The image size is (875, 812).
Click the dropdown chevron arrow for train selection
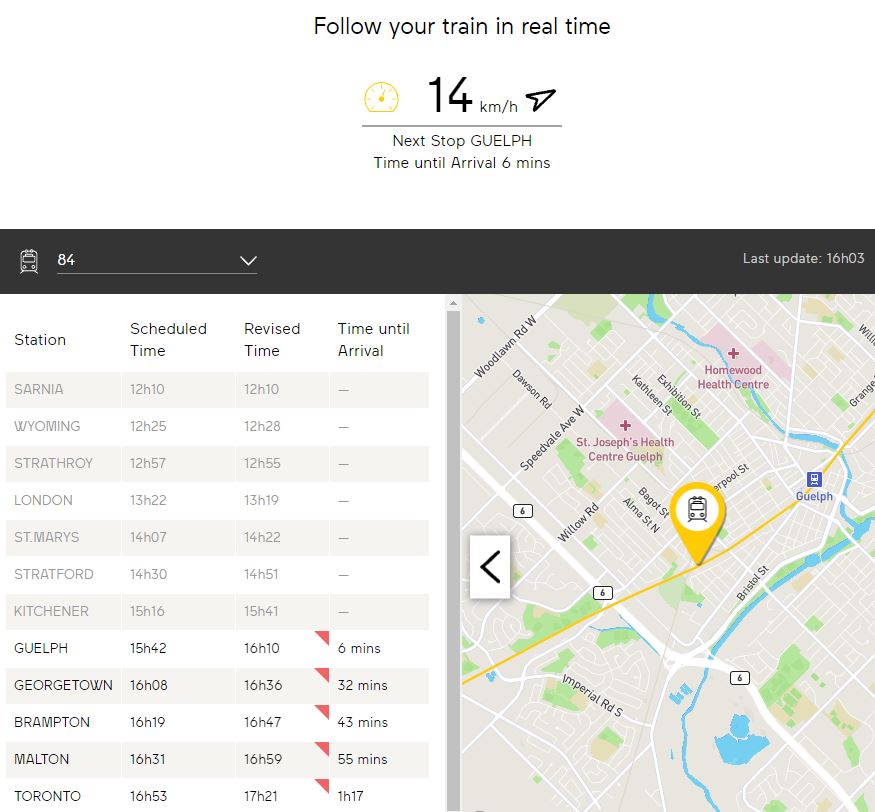pos(248,261)
